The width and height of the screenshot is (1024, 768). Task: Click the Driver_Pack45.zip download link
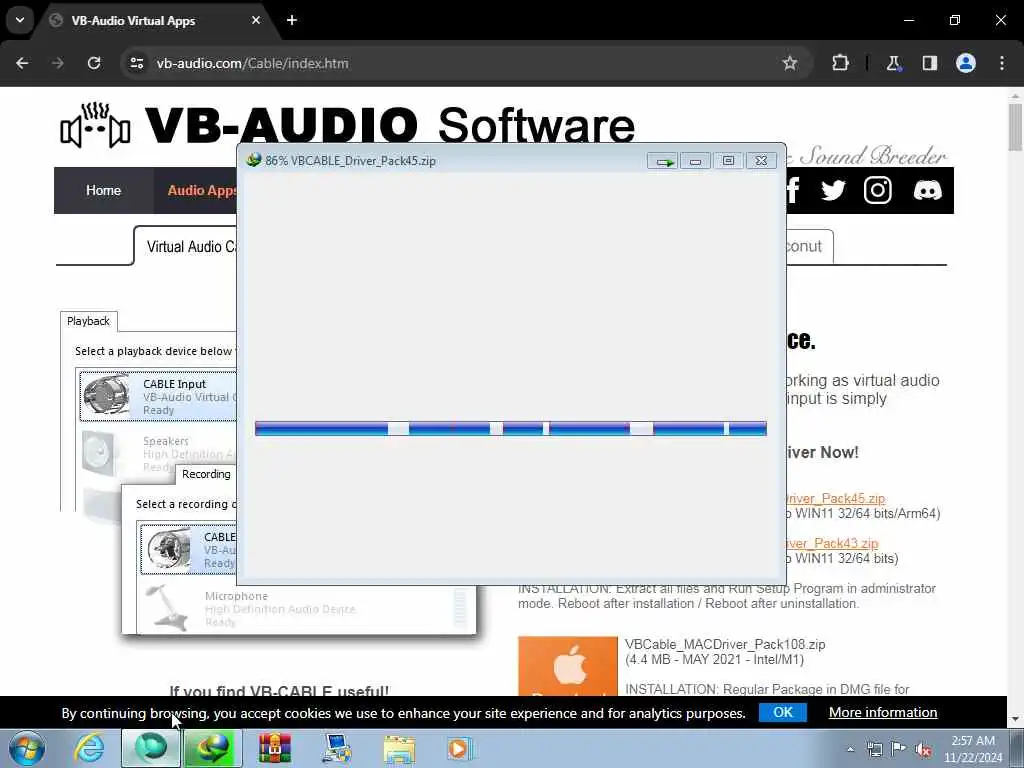(x=836, y=499)
